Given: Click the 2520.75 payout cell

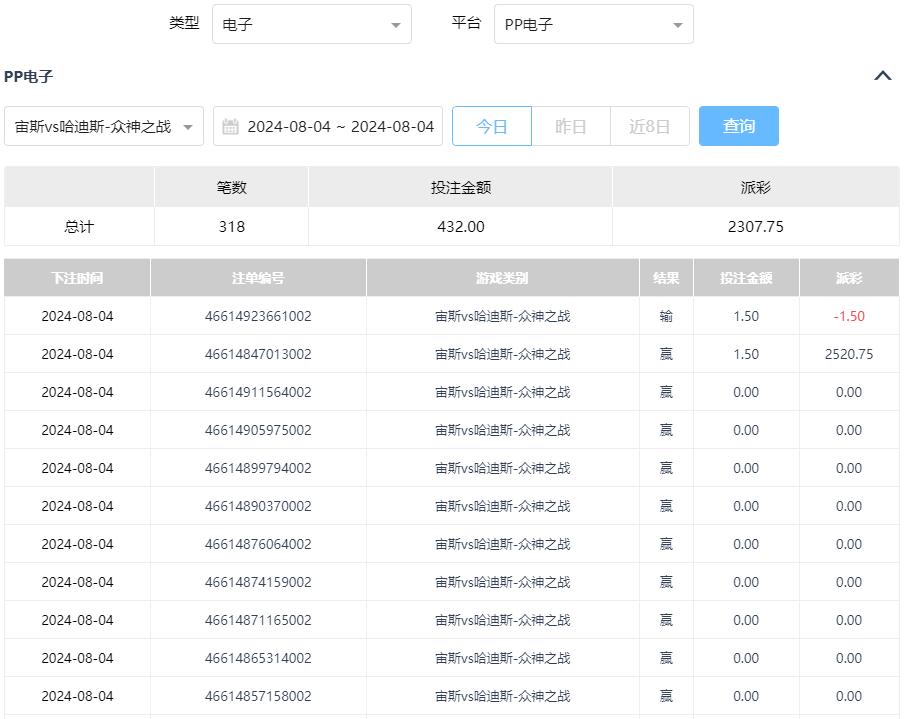Looking at the screenshot, I should click(x=849, y=354).
